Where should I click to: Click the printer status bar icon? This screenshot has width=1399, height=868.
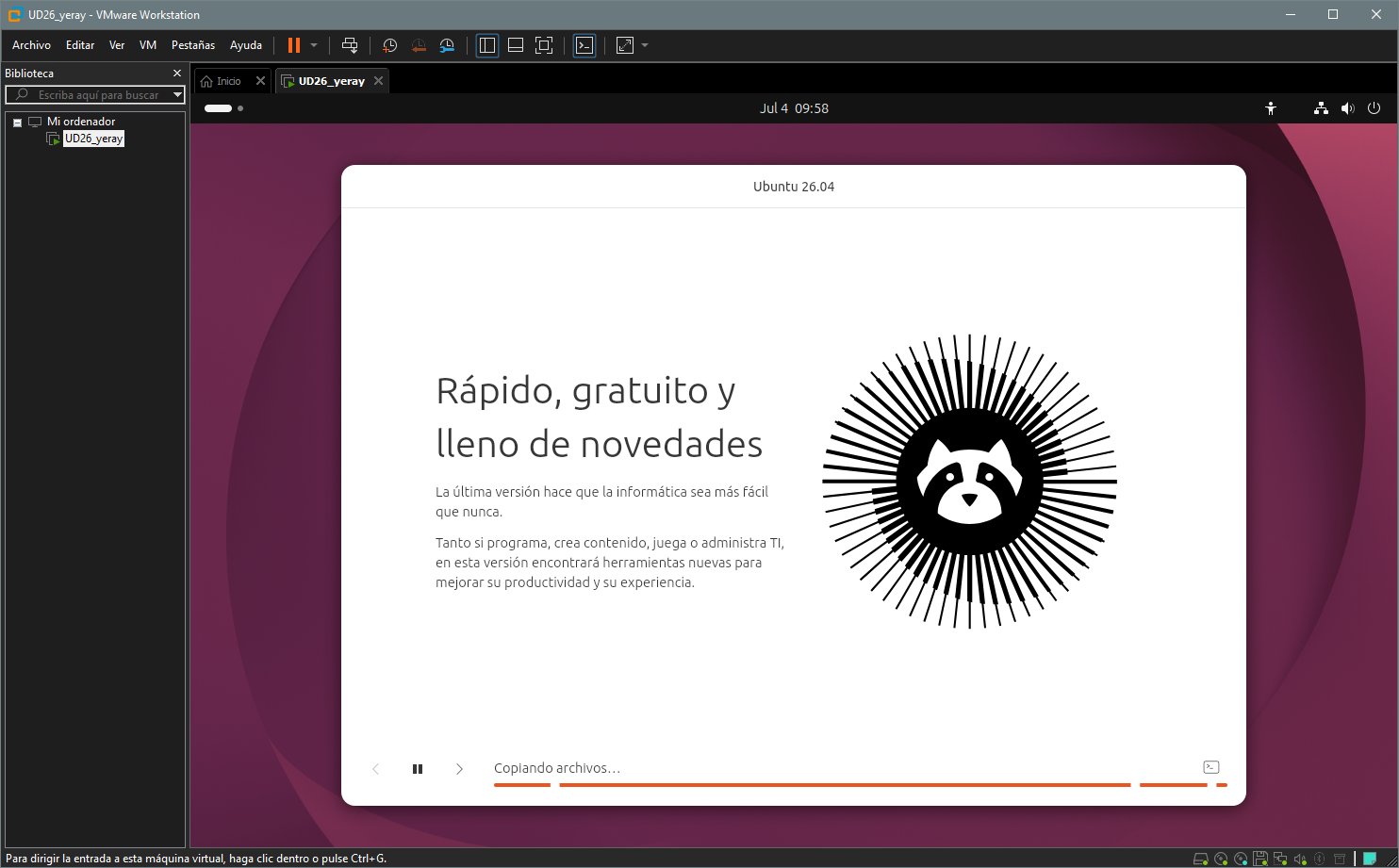click(1339, 859)
